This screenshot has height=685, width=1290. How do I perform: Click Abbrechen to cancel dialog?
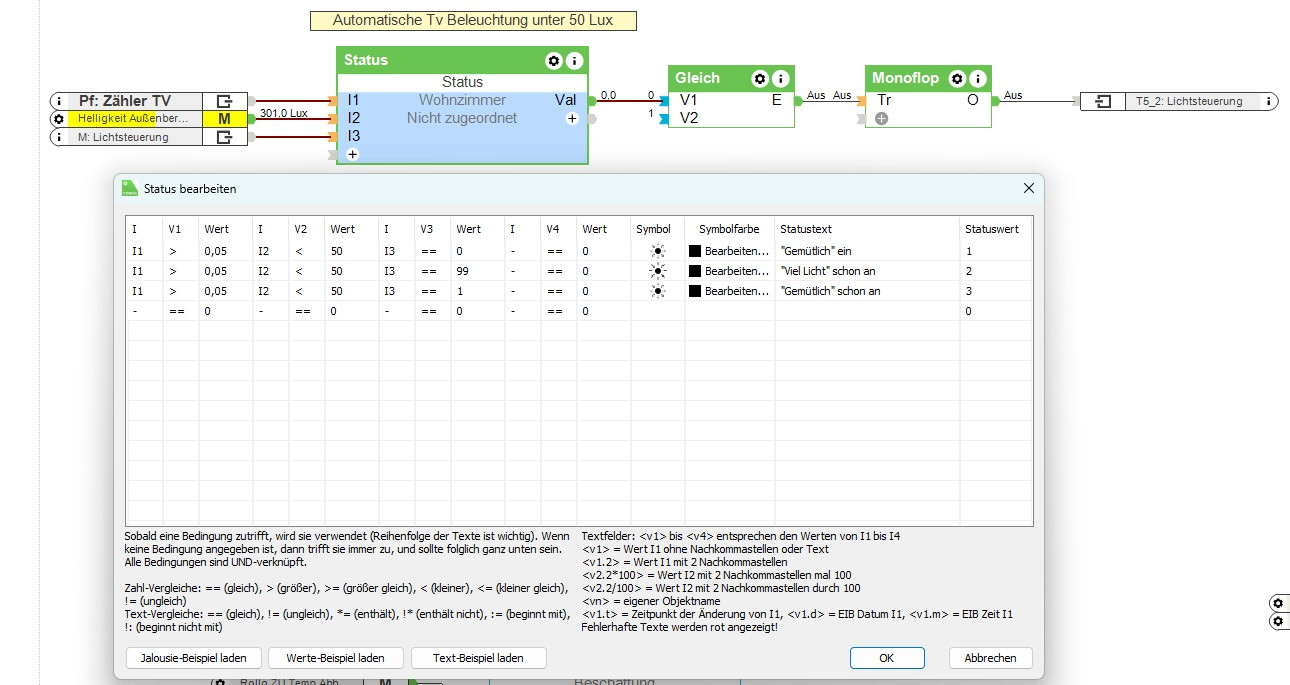(x=990, y=658)
